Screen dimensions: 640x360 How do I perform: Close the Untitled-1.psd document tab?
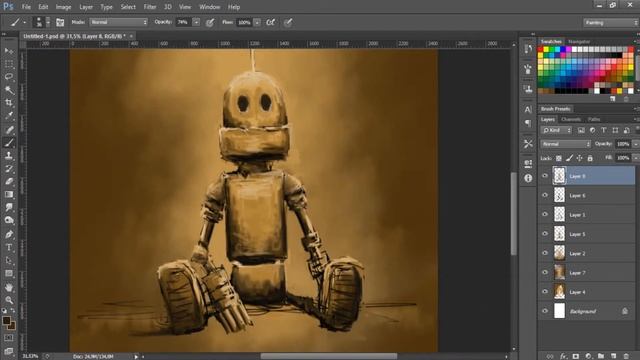pos(131,36)
